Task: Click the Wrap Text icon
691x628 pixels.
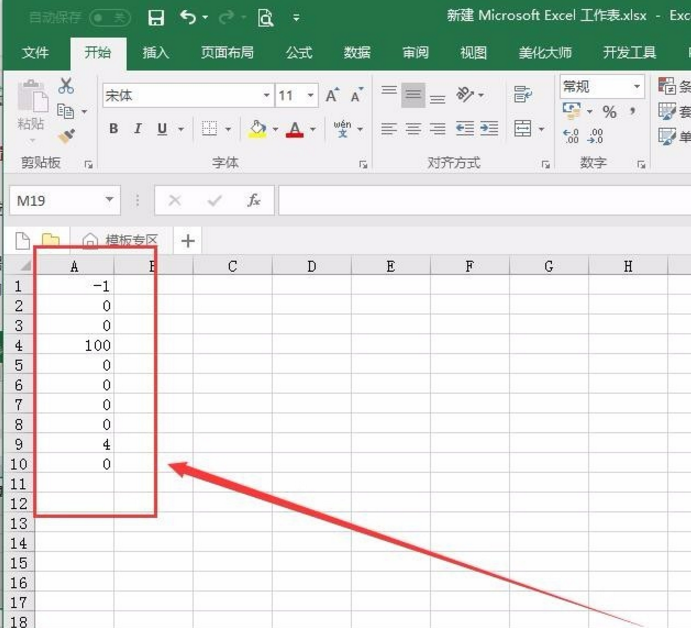Action: pyautogui.click(x=523, y=94)
